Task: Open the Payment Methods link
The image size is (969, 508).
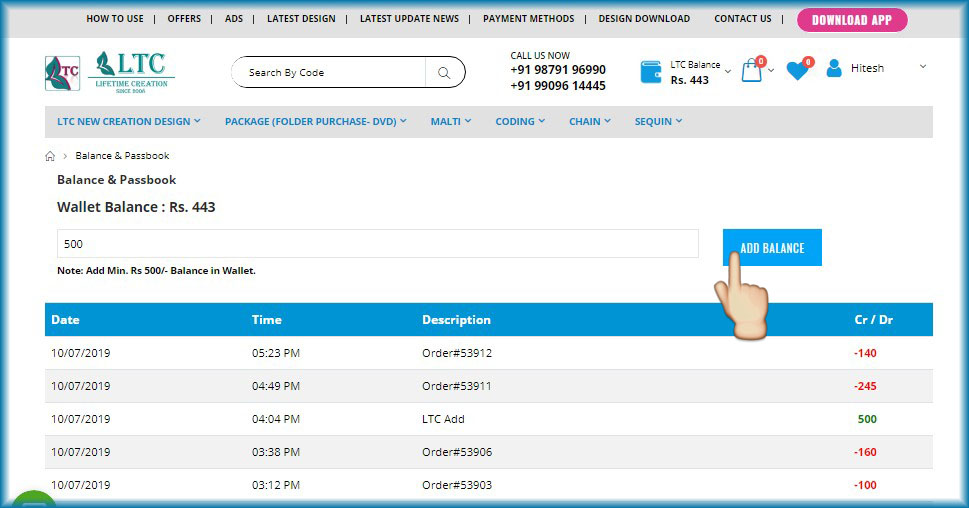Action: click(x=528, y=19)
